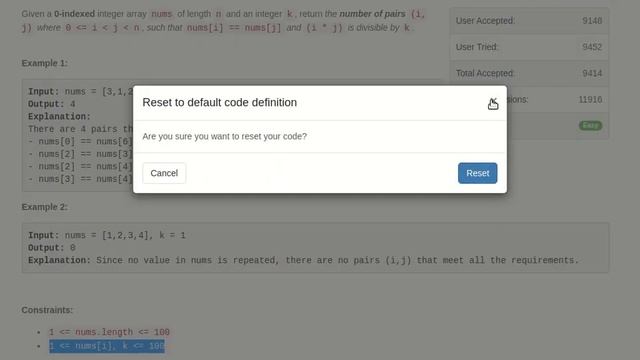
Task: Click the Example 2 explanation sentence
Action: pos(337,260)
